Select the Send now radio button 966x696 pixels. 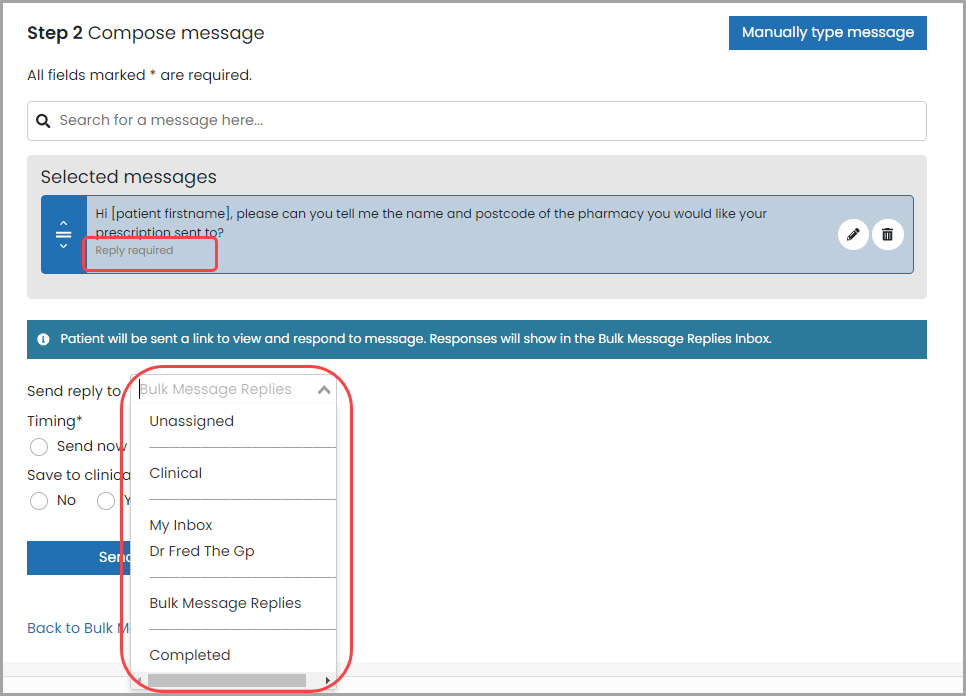39,446
